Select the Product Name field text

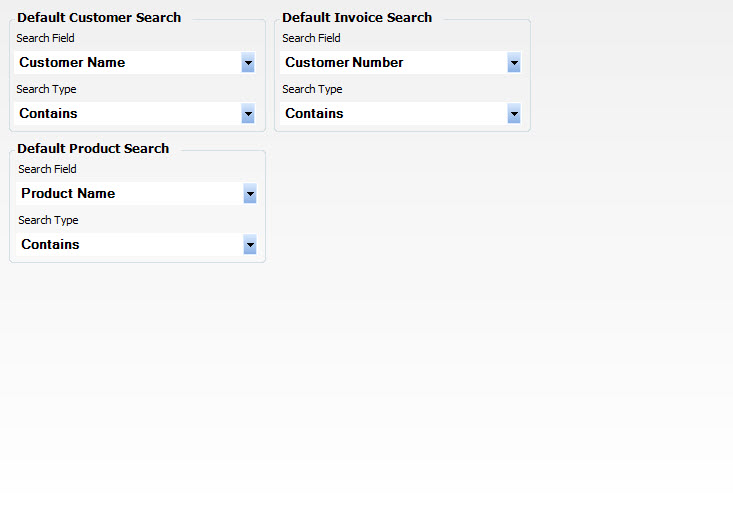tap(68, 193)
